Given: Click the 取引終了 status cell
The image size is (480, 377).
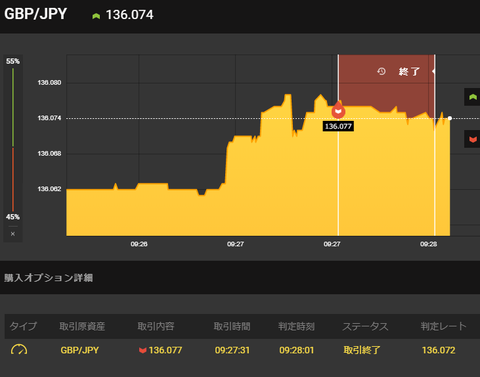Looking at the screenshot, I should (362, 350).
